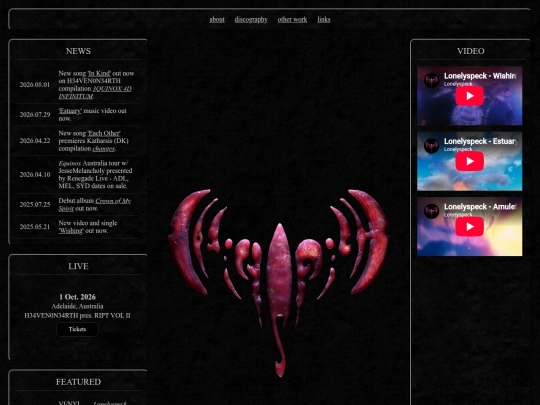
Task: Click the channel avatar on Amulet video
Action: point(431,211)
